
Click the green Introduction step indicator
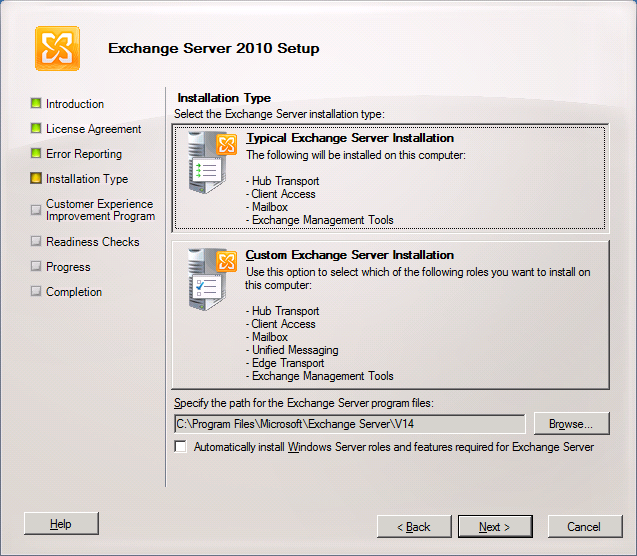[x=36, y=103]
